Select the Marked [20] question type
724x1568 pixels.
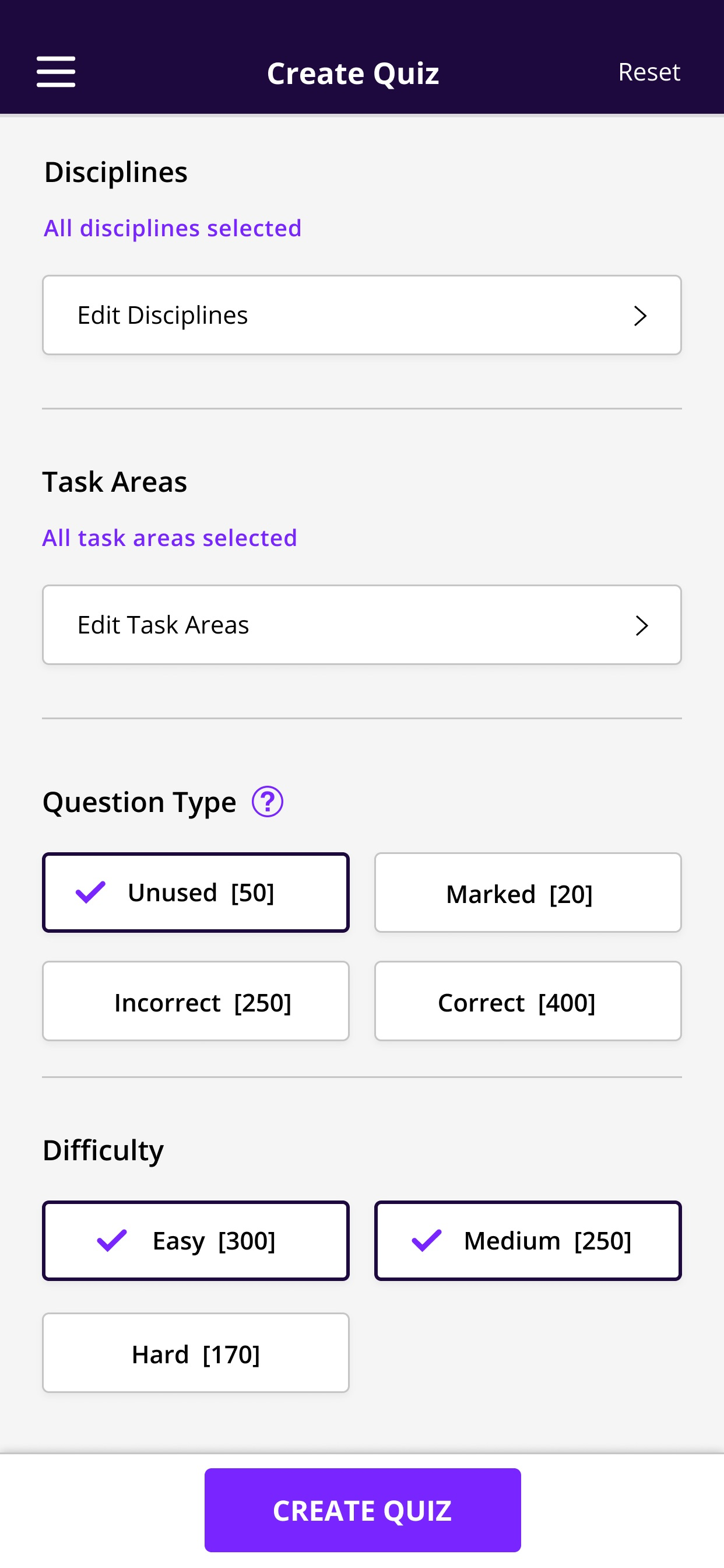pyautogui.click(x=528, y=892)
